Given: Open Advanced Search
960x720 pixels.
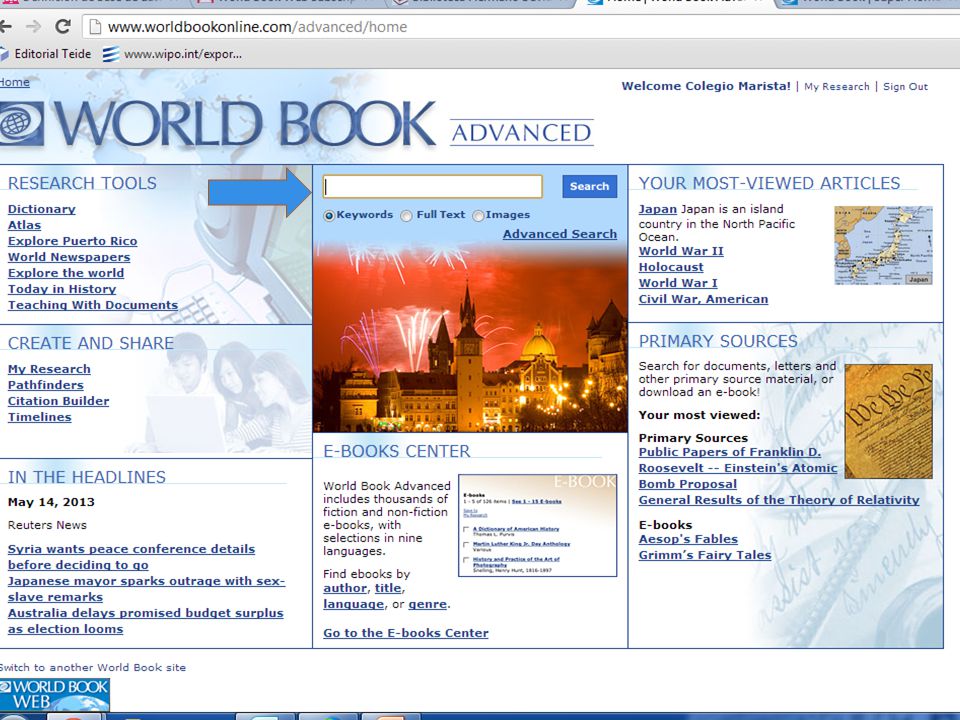Looking at the screenshot, I should pyautogui.click(x=560, y=234).
